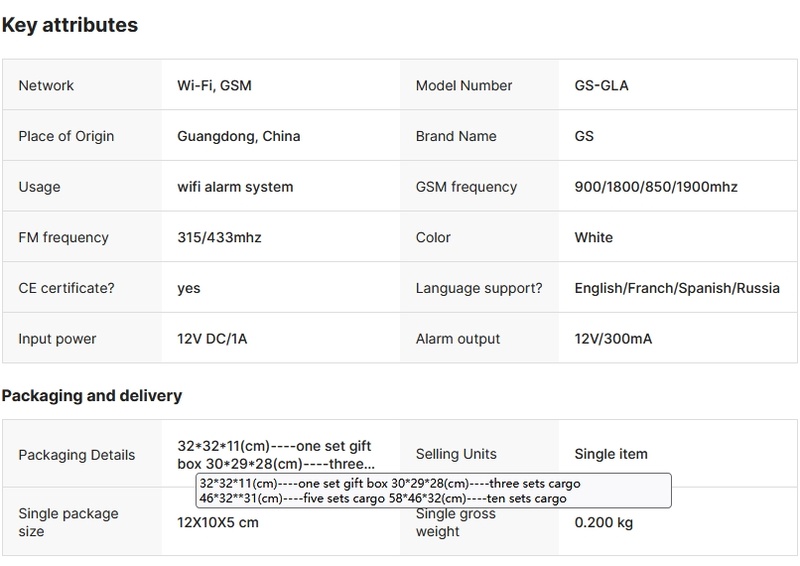The image size is (800, 566).
Task: Click the "Model Number" label cell
Action: 464,86
